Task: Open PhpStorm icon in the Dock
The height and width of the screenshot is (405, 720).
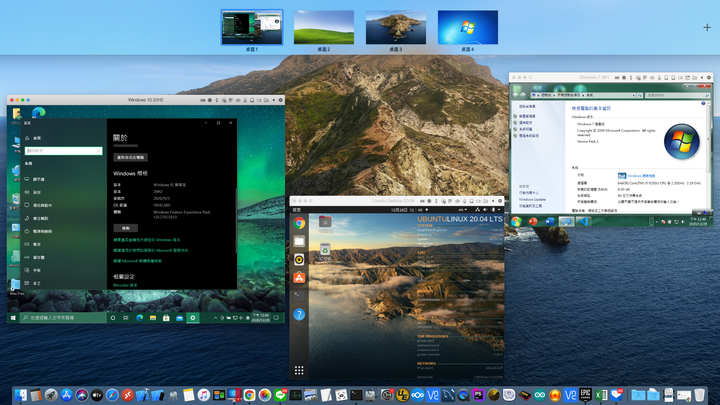Action: (x=478, y=395)
